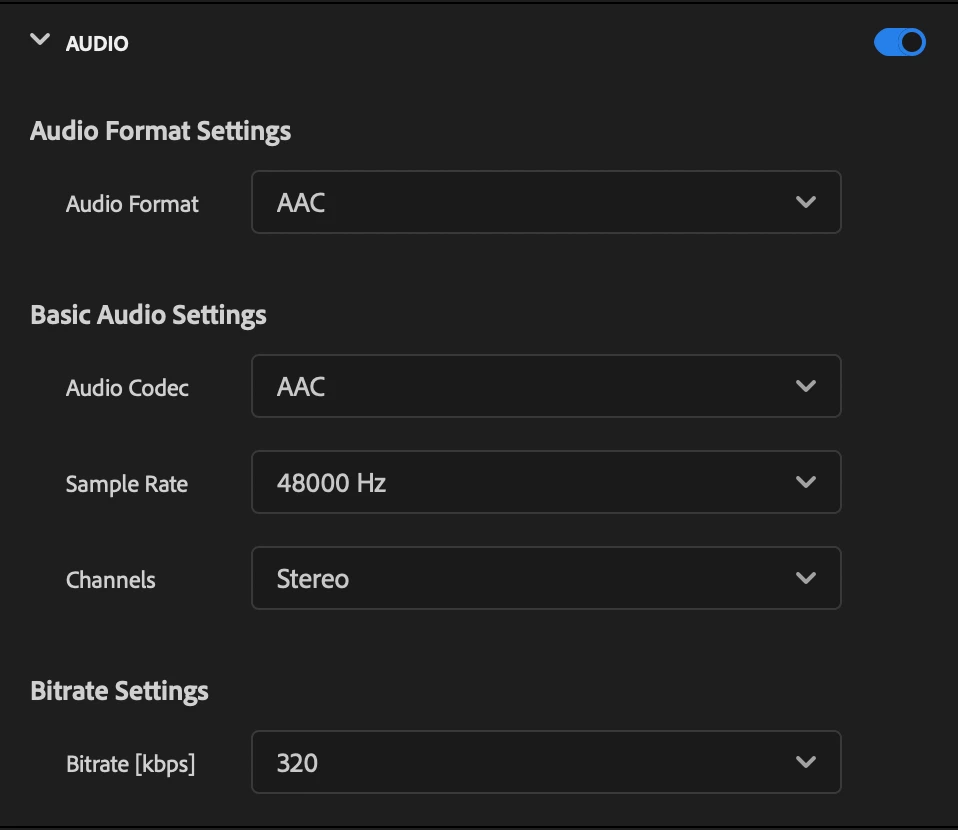Click the arrow icon on Audio Codec dropdown
This screenshot has height=830, width=958.
[x=806, y=386]
